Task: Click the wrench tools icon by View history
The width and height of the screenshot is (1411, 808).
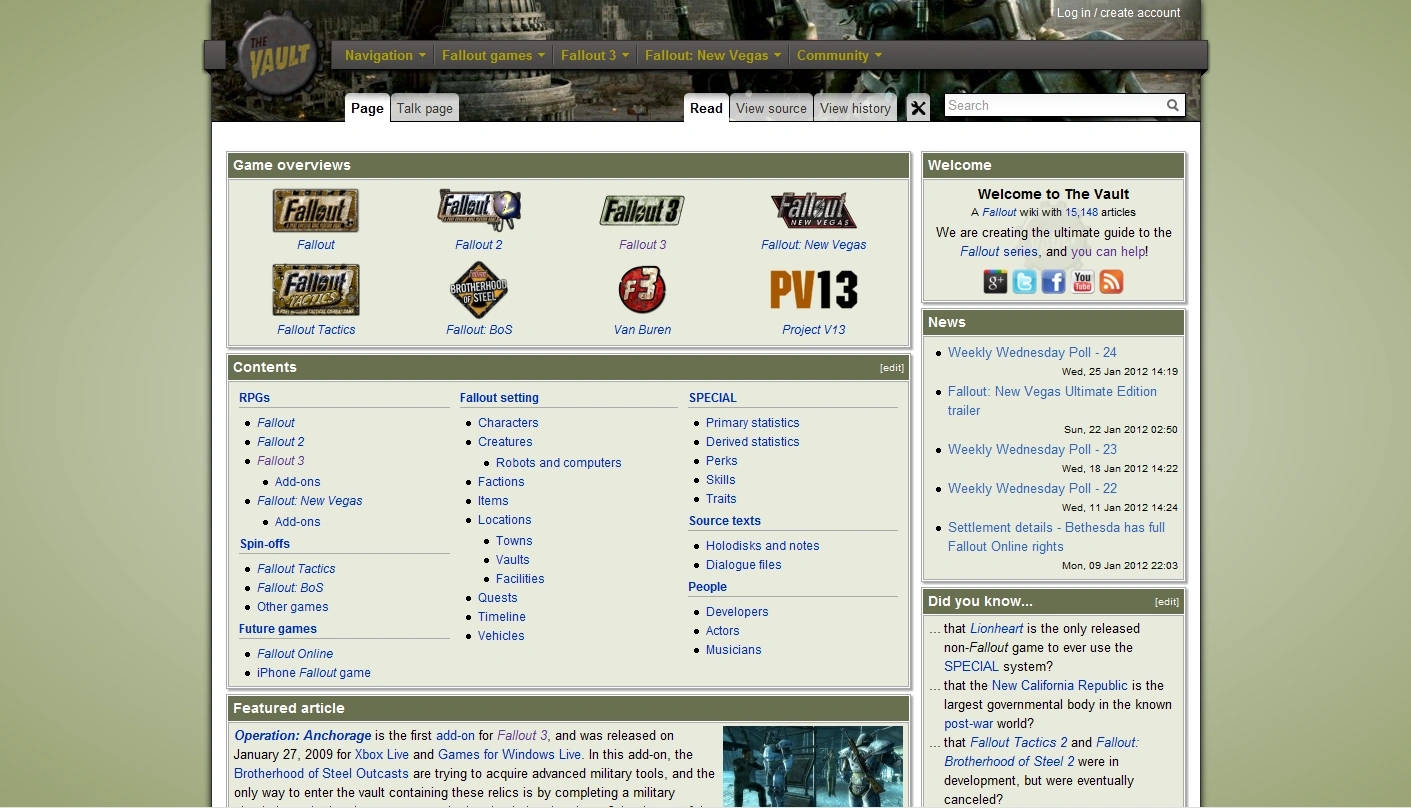Action: coord(918,108)
